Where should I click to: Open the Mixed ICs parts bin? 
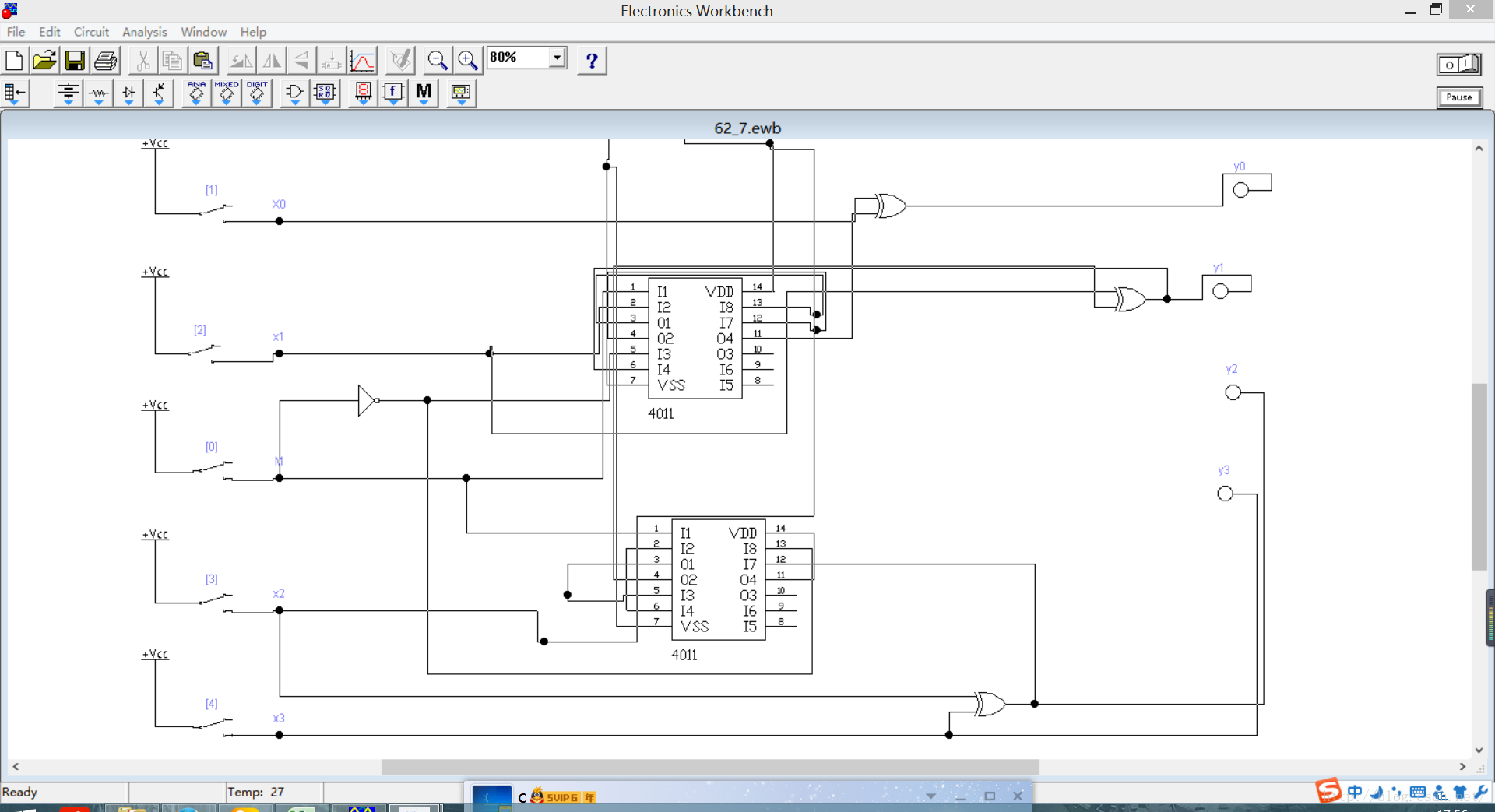227,93
